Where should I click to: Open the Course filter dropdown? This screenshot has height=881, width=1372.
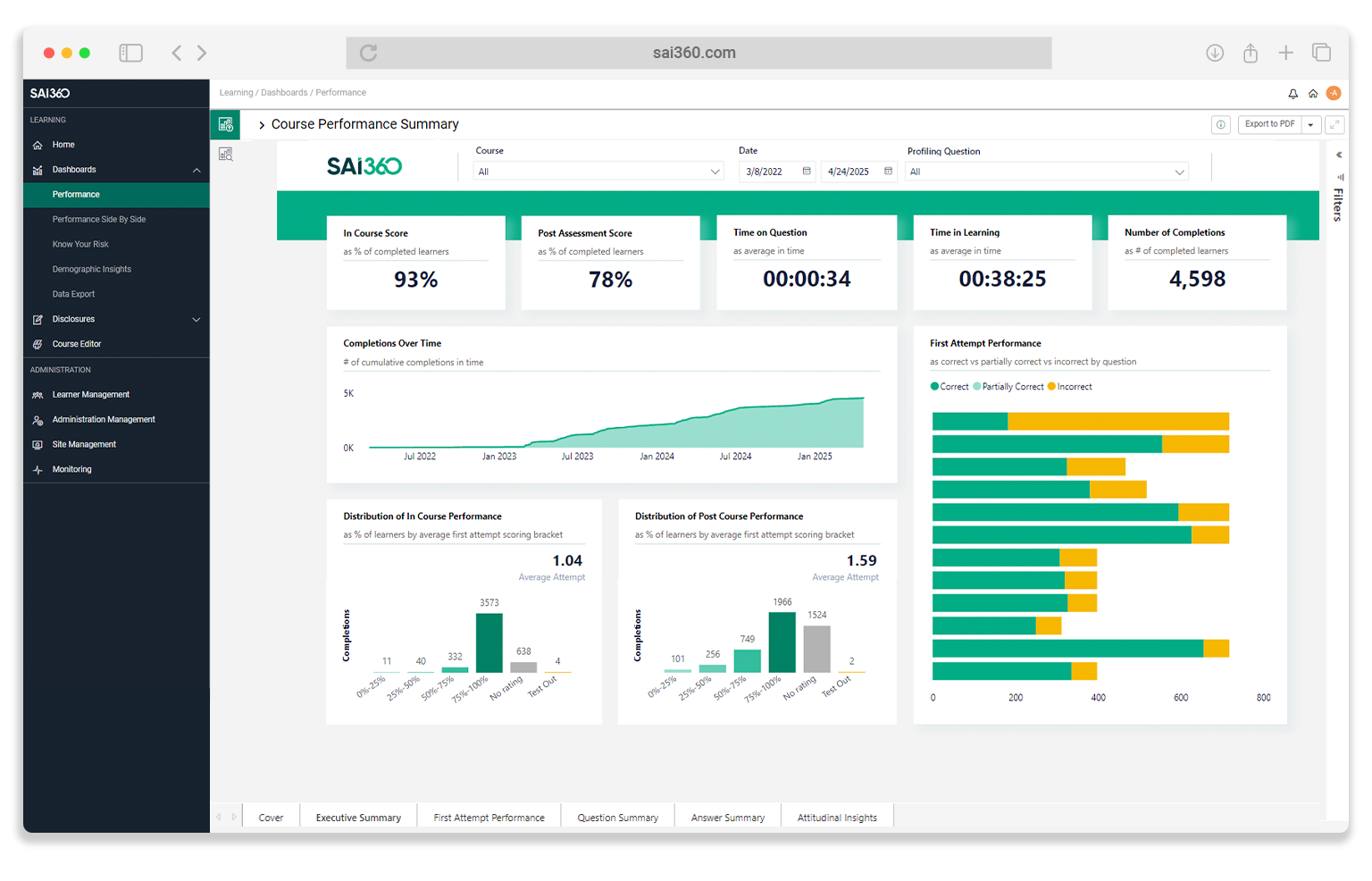pyautogui.click(x=598, y=171)
